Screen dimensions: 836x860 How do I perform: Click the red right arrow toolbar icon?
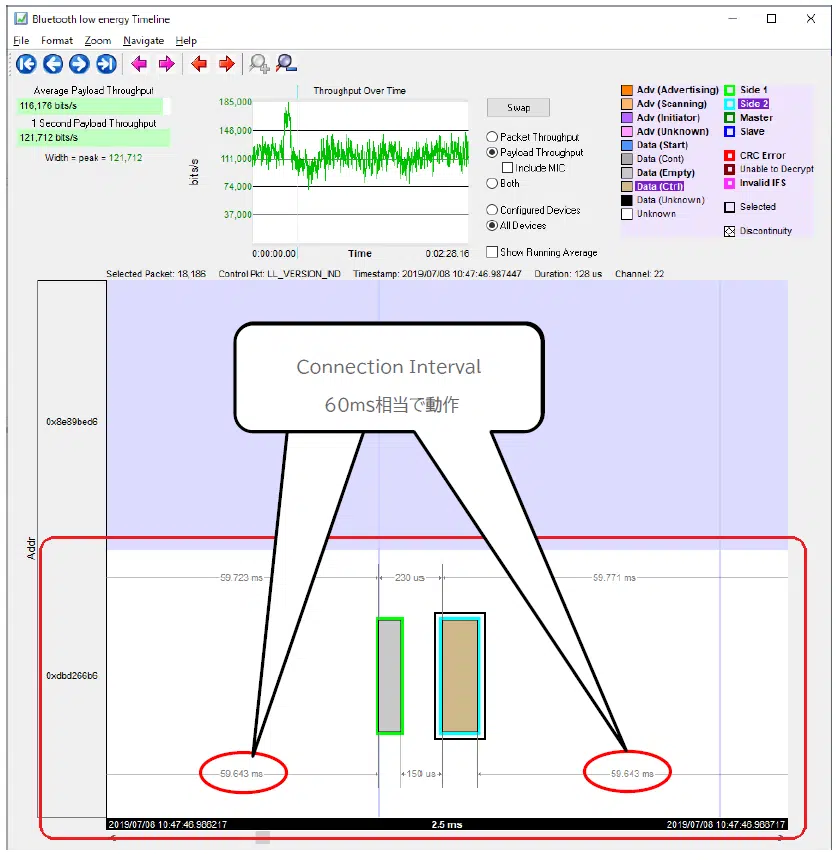[226, 64]
